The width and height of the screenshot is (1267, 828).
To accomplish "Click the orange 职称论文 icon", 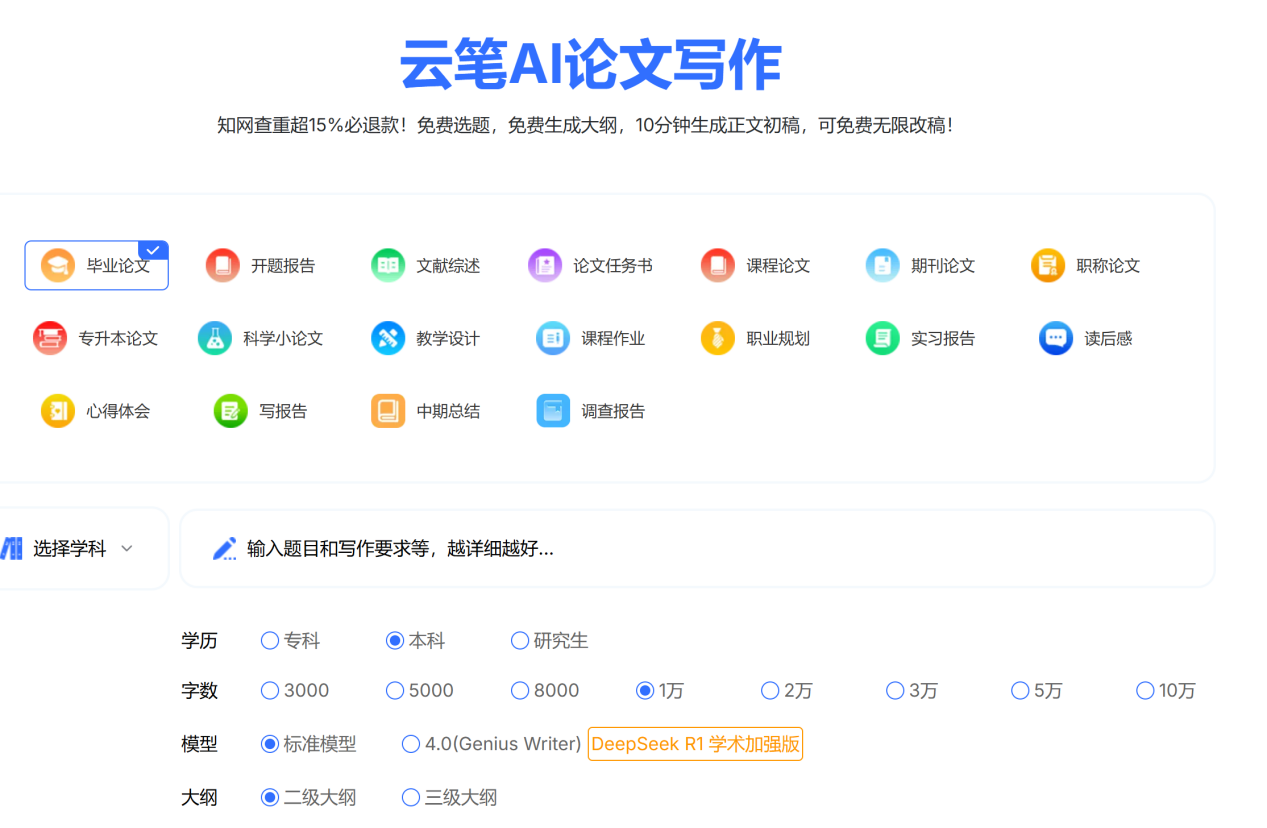I will click(x=1048, y=265).
